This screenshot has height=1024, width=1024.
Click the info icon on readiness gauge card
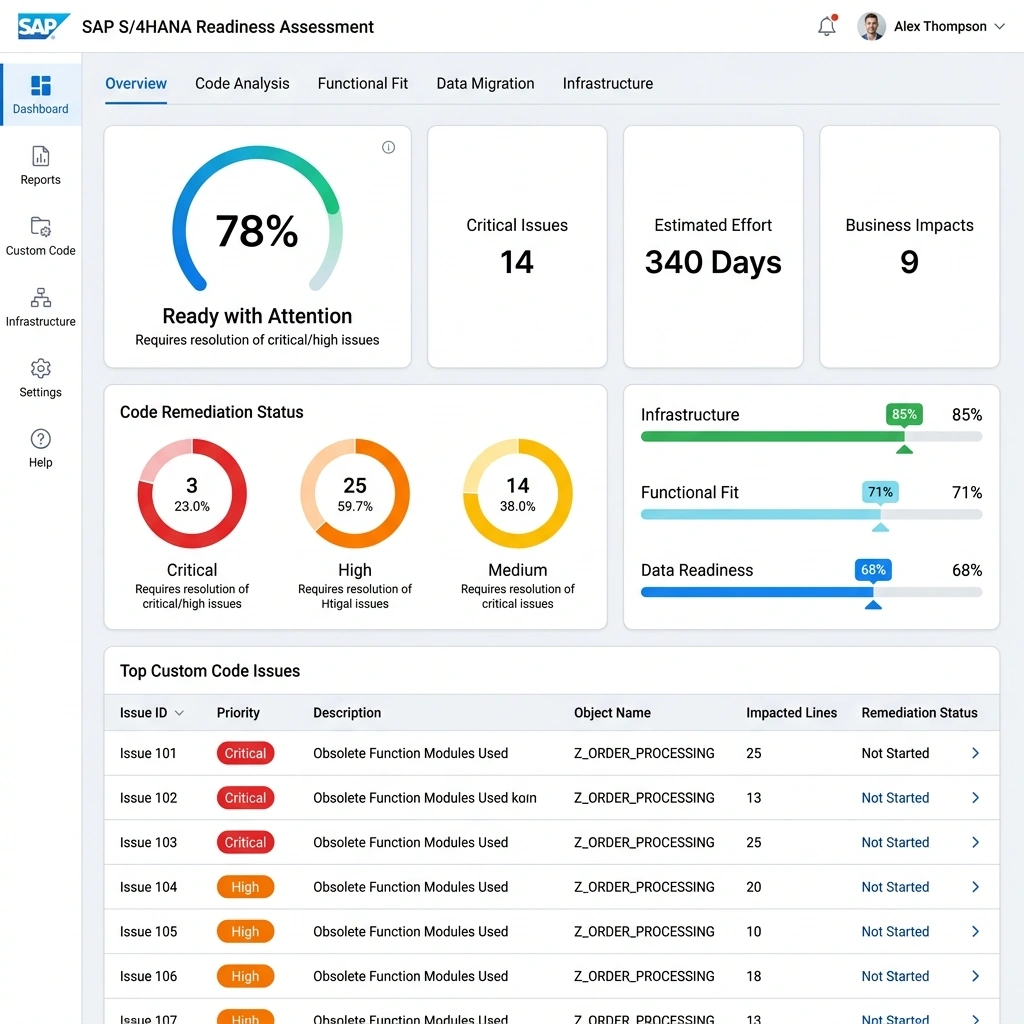388,148
